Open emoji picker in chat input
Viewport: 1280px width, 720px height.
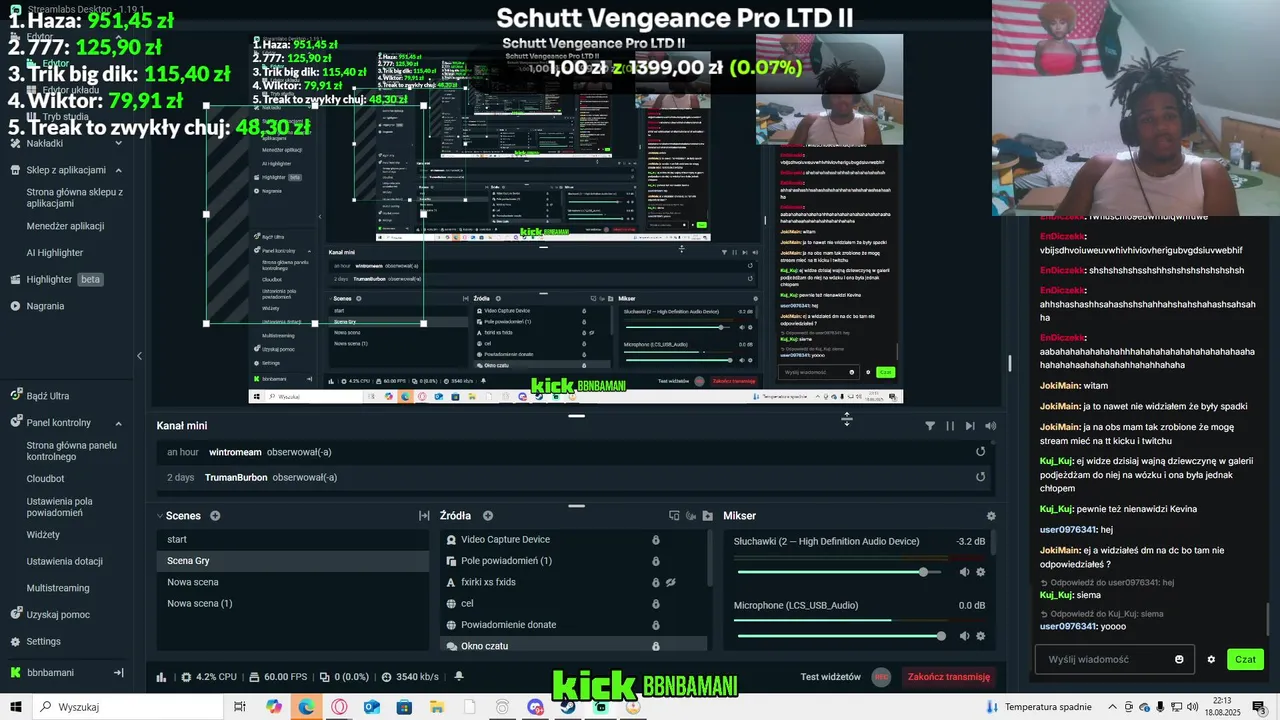(x=1180, y=660)
